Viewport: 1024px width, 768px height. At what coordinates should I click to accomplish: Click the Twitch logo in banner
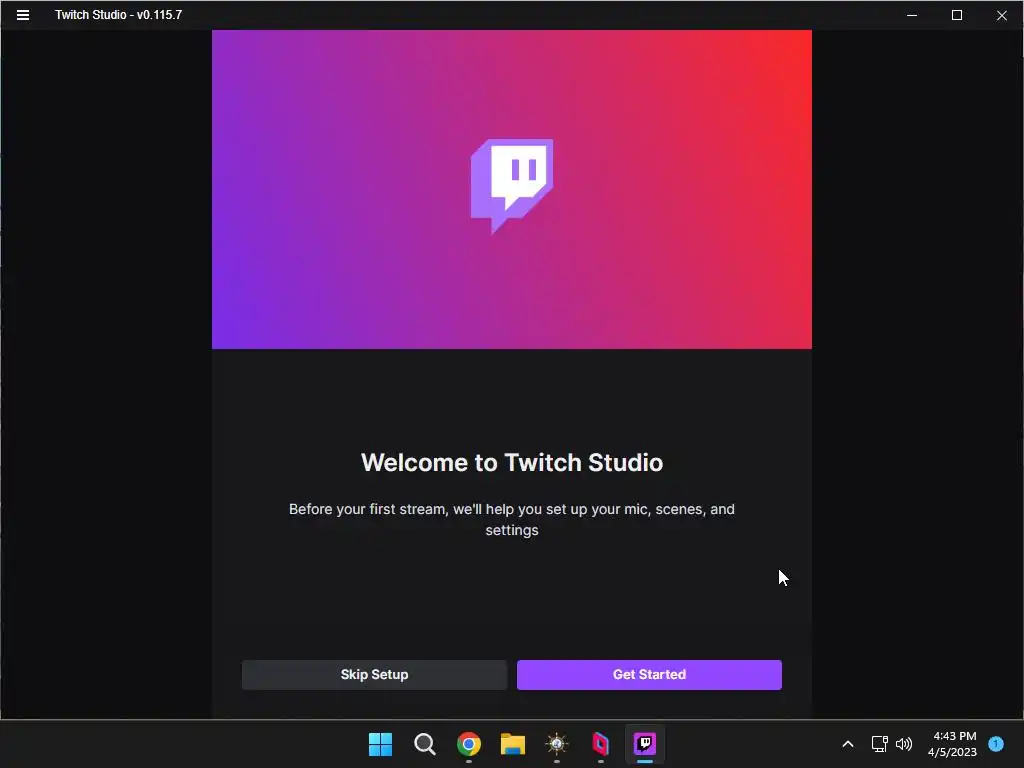[x=512, y=186]
